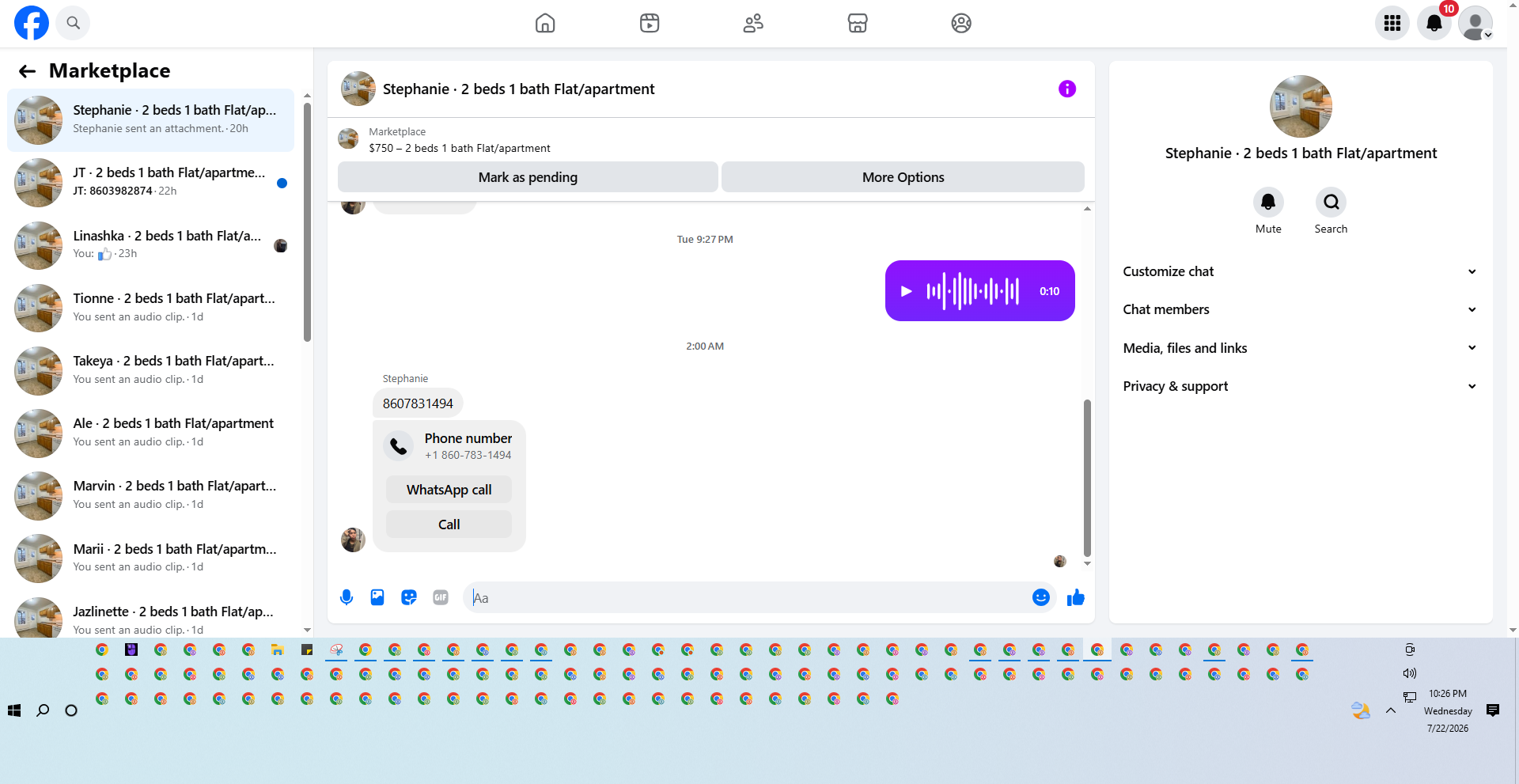The width and height of the screenshot is (1519, 784).
Task: Open the Friends tab
Action: tap(753, 23)
